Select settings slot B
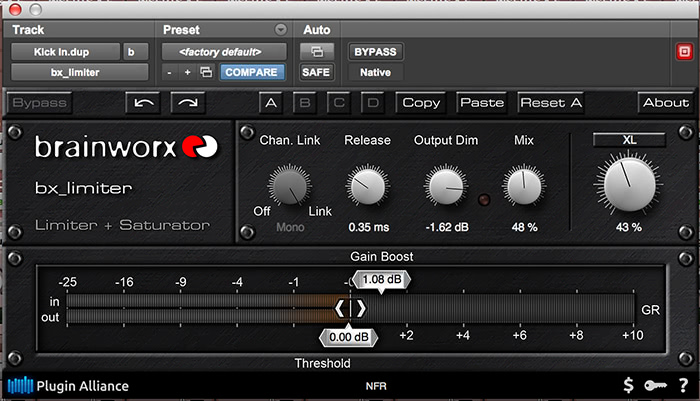The height and width of the screenshot is (401, 700). point(305,103)
